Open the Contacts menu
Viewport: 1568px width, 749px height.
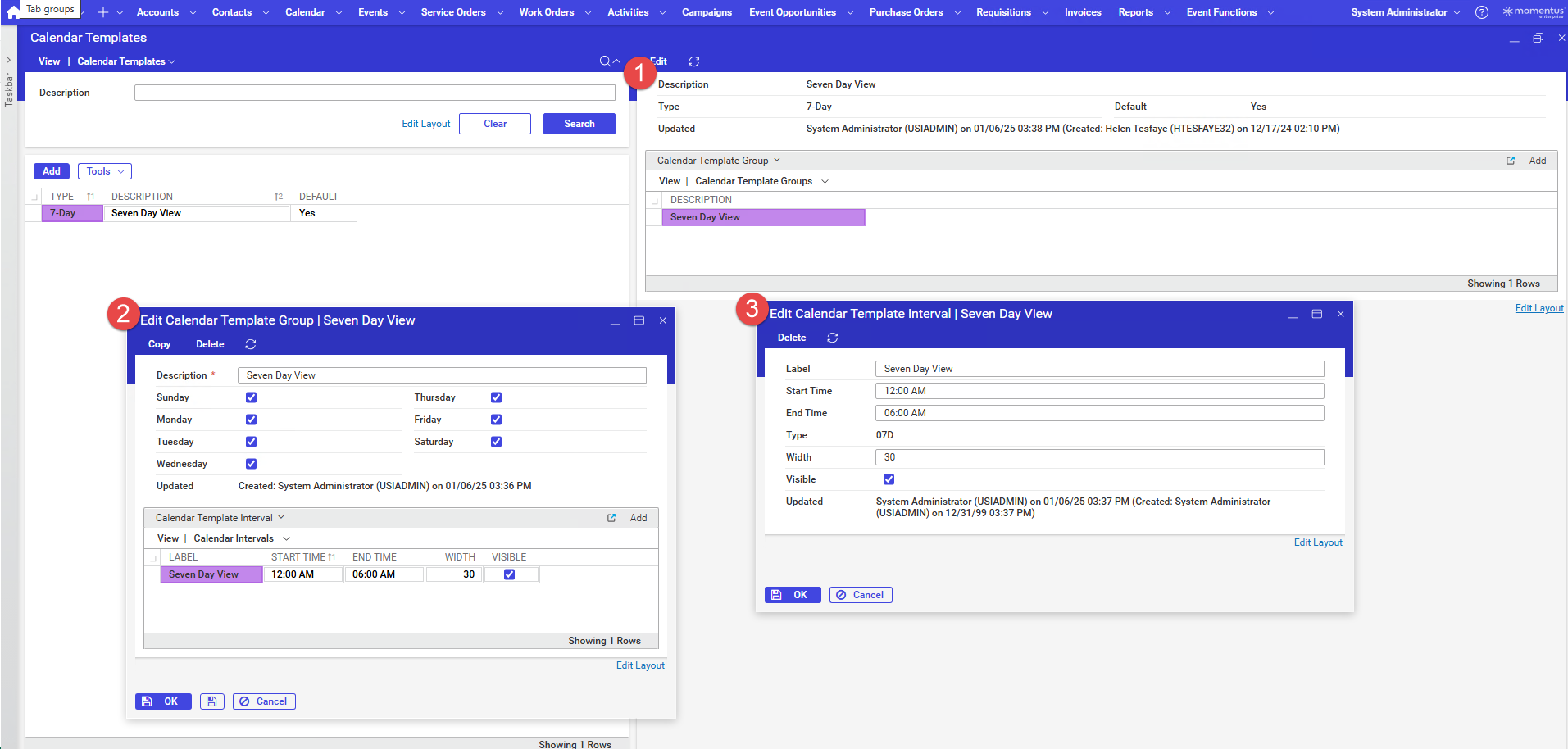click(x=232, y=12)
